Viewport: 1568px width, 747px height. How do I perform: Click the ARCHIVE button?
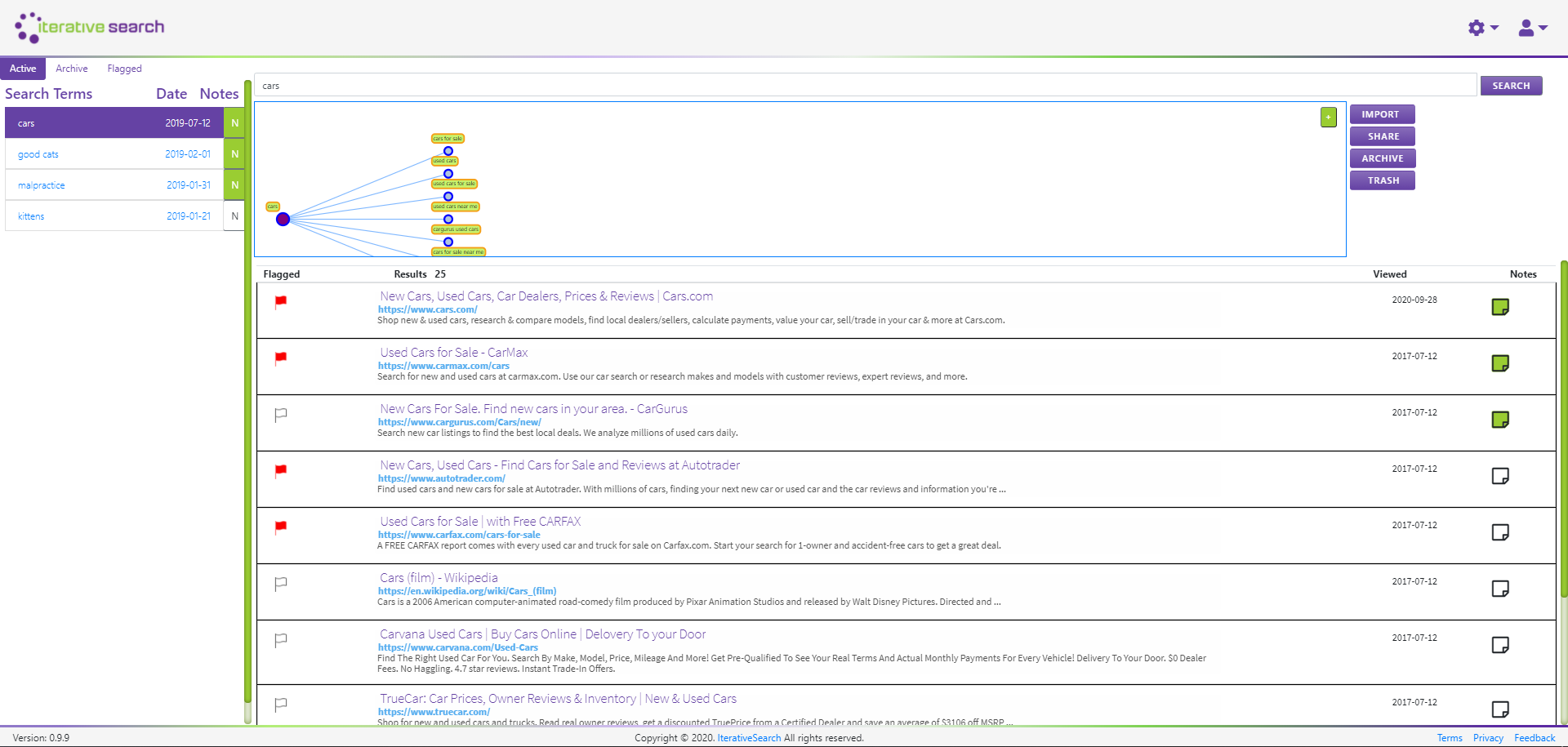click(1382, 158)
